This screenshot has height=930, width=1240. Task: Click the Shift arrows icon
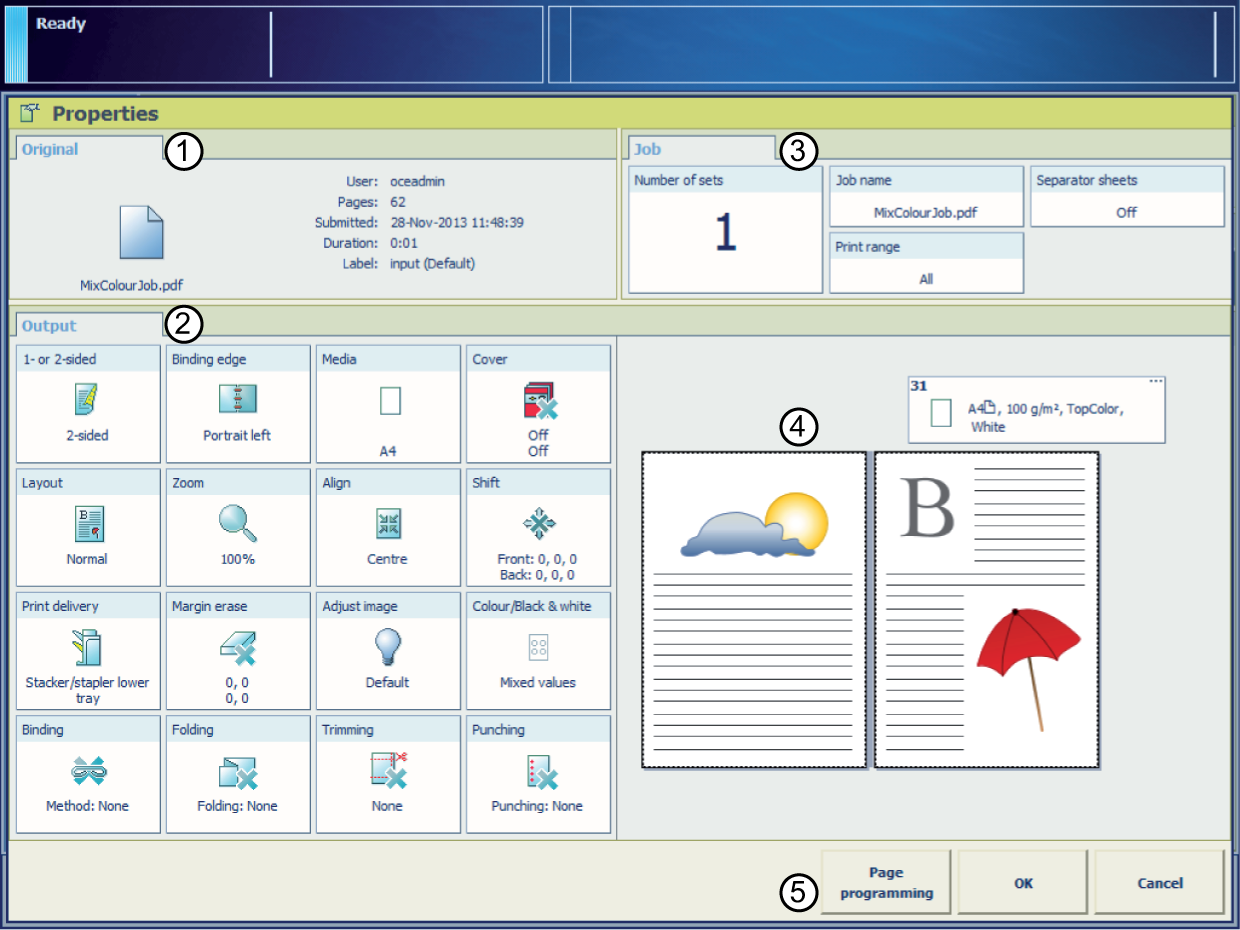point(538,523)
